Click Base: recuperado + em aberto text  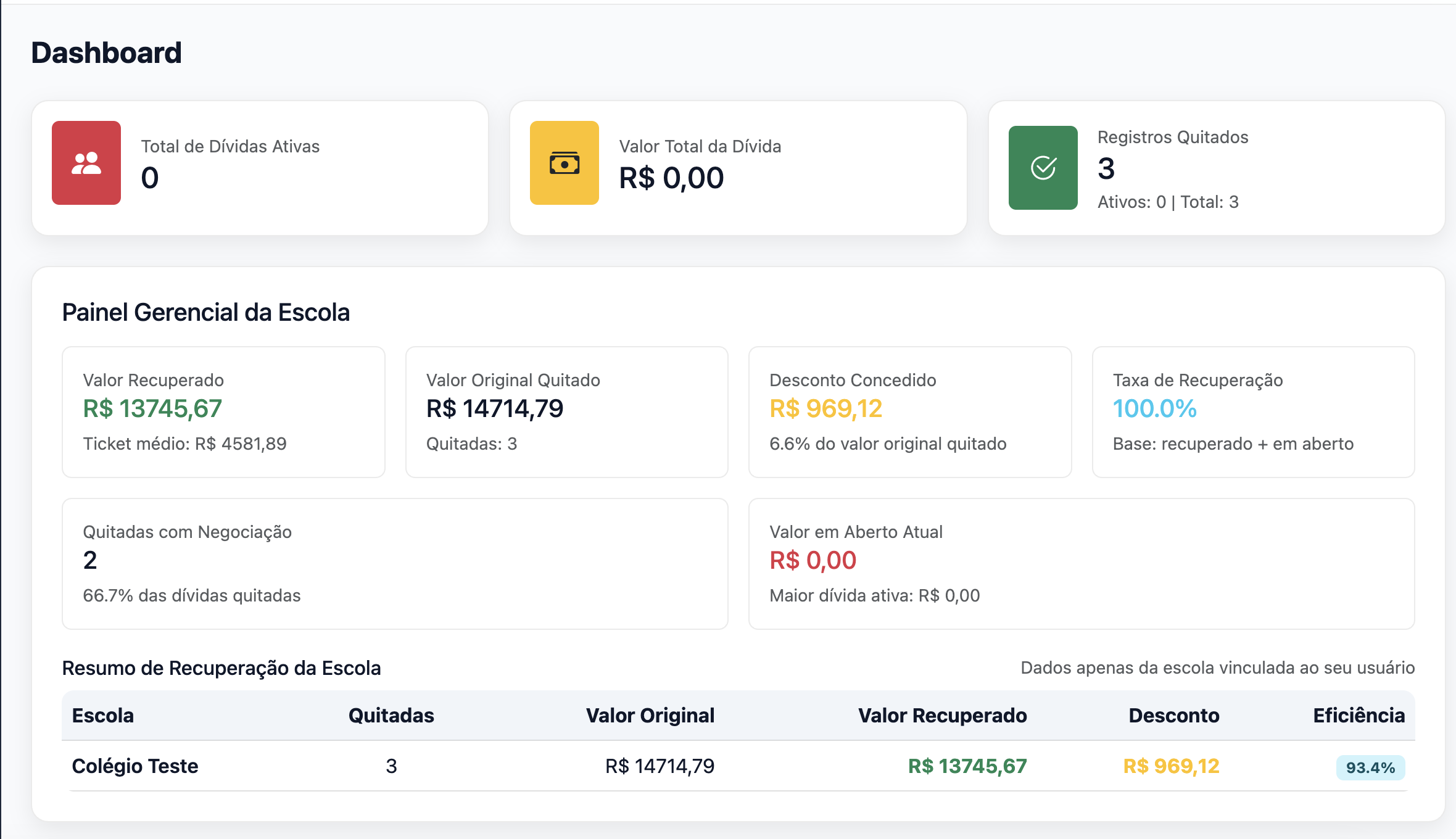pyautogui.click(x=1233, y=444)
